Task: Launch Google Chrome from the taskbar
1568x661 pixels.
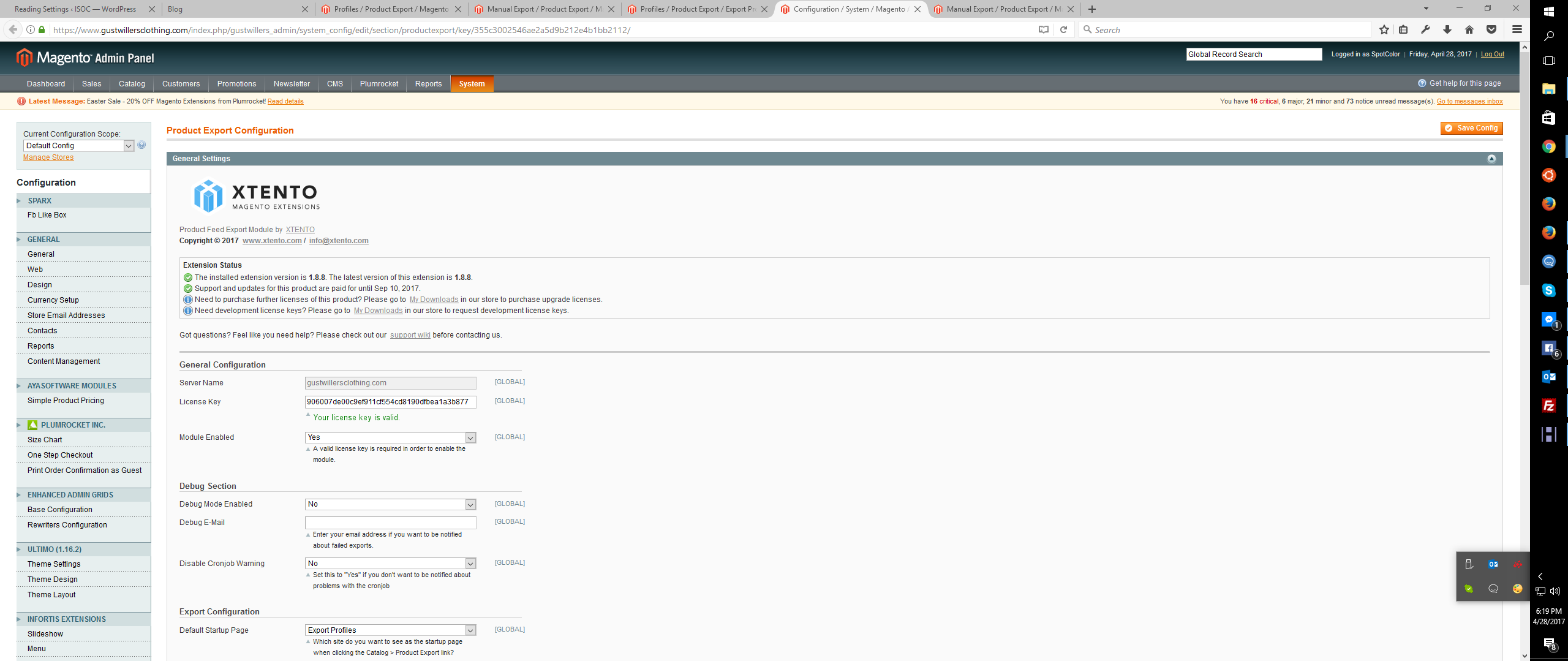Action: (1549, 146)
